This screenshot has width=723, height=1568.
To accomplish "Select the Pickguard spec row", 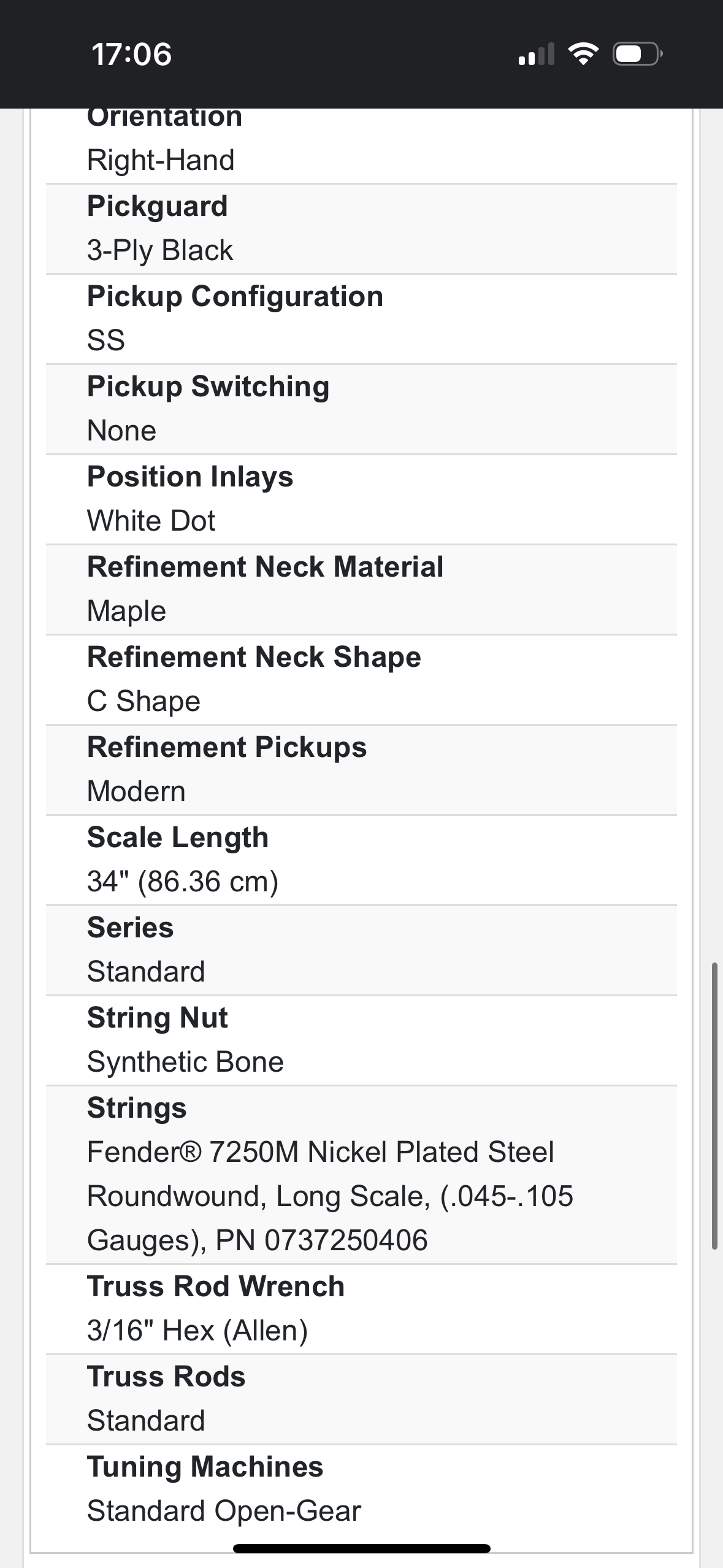I will pyautogui.click(x=361, y=228).
